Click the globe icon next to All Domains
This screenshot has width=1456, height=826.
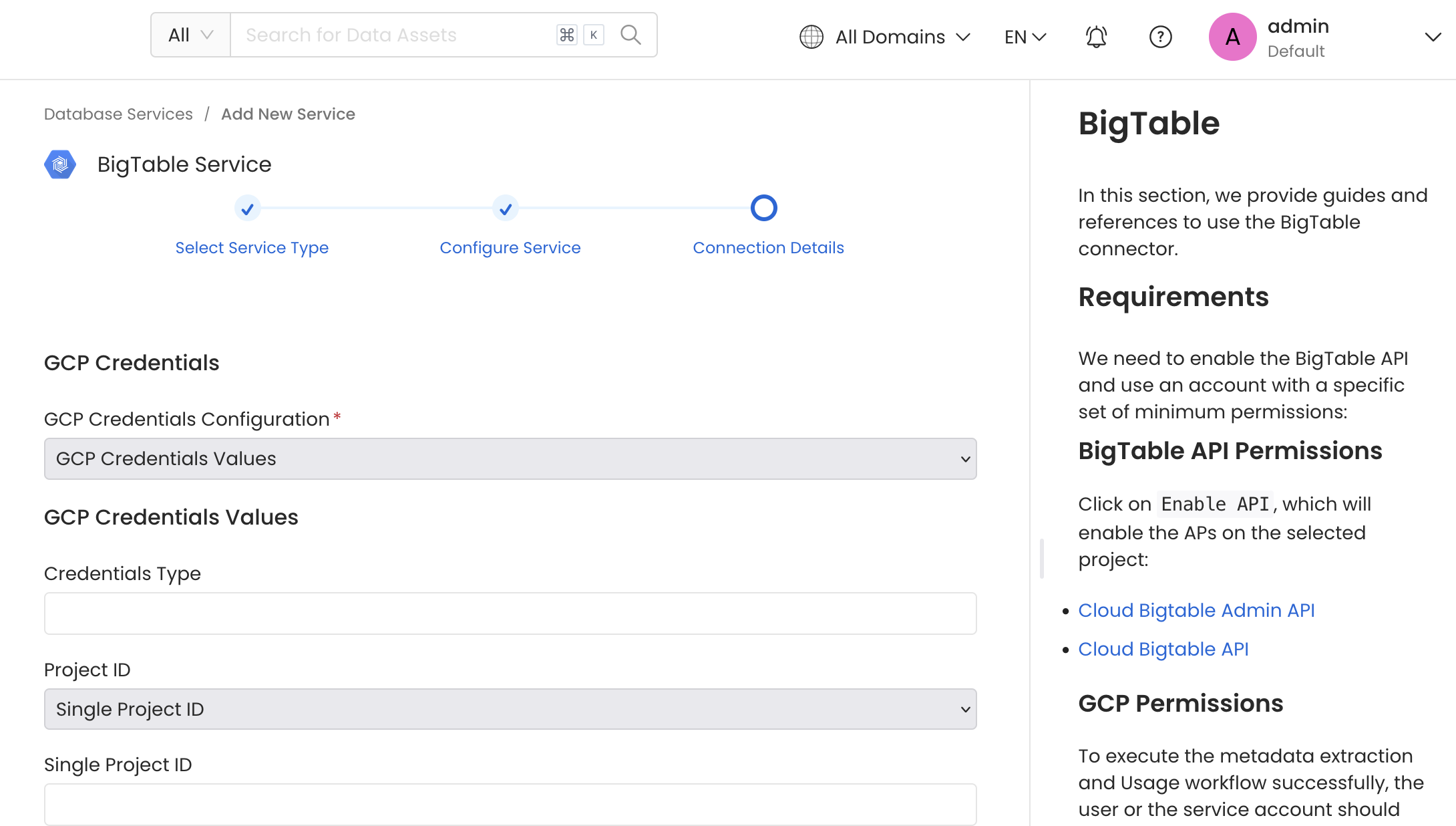(x=811, y=37)
